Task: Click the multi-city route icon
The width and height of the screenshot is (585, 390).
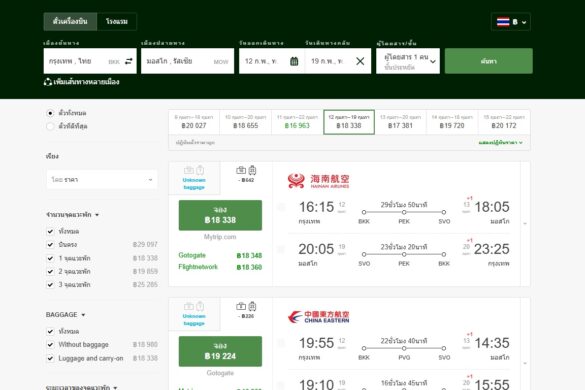Action: click(48, 82)
